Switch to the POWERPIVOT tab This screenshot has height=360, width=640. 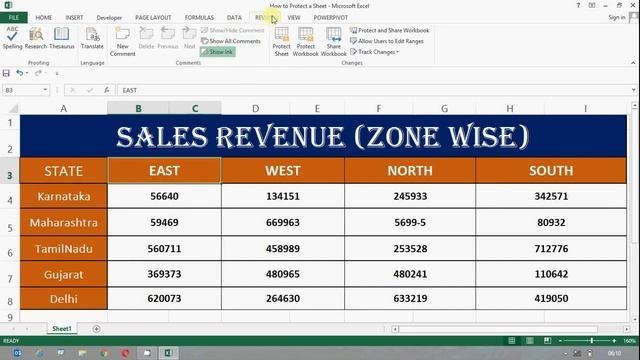click(x=331, y=18)
